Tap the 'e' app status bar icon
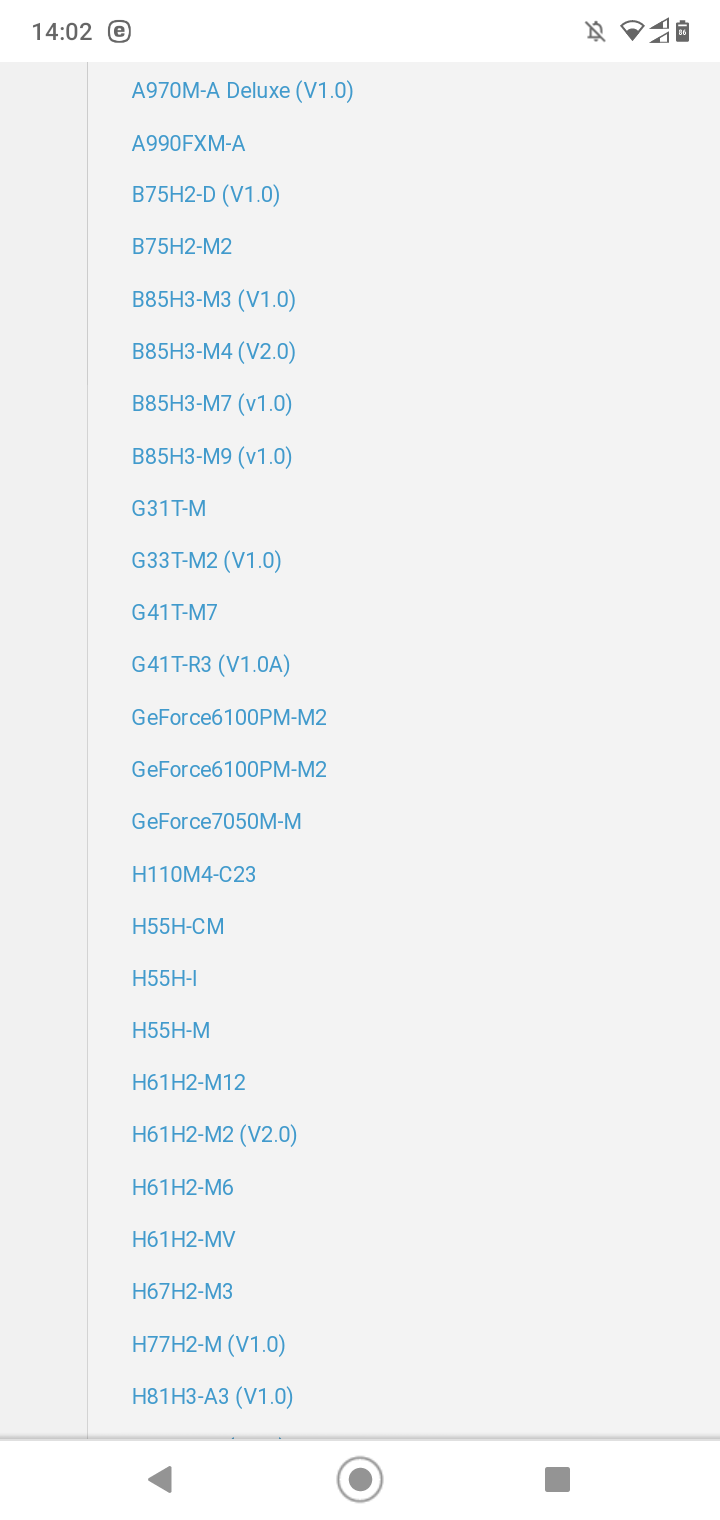 coord(119,31)
